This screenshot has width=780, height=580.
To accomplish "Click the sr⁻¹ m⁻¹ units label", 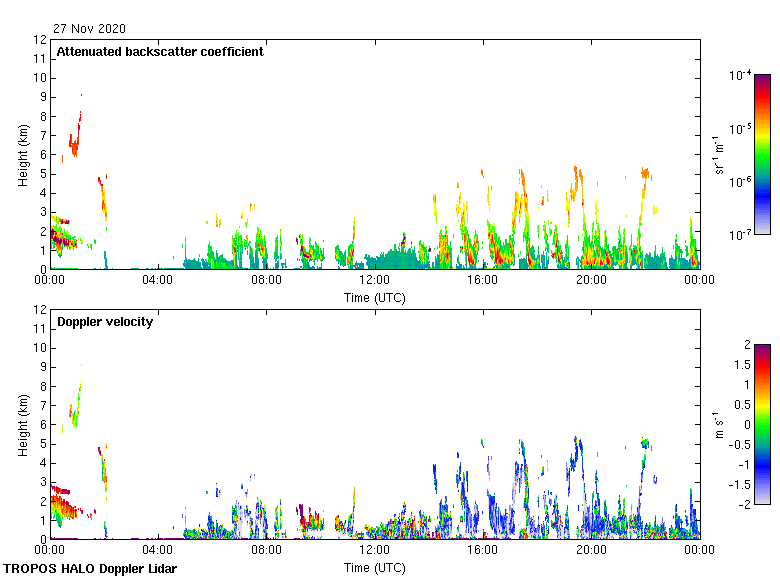I will (x=718, y=155).
